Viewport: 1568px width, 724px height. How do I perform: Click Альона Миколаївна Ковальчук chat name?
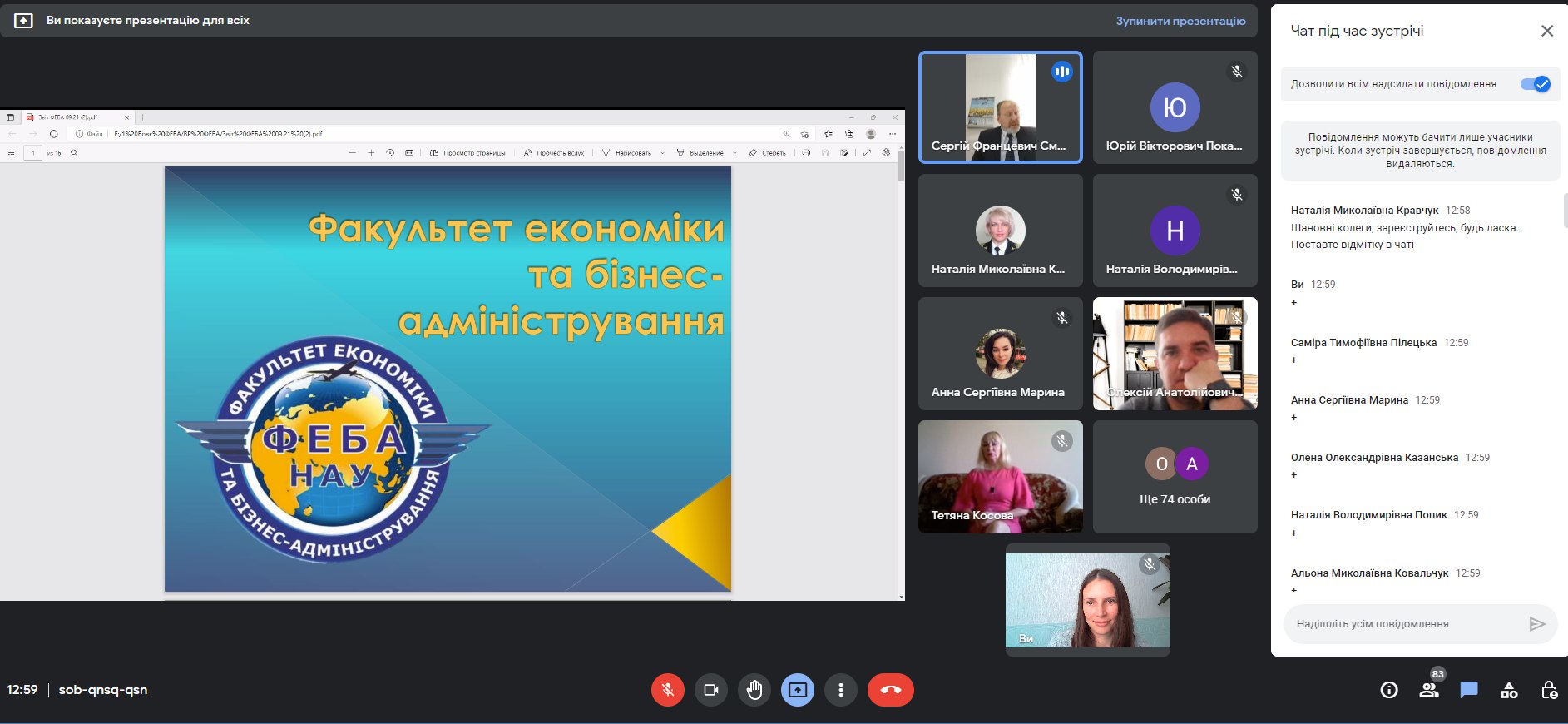point(1369,573)
